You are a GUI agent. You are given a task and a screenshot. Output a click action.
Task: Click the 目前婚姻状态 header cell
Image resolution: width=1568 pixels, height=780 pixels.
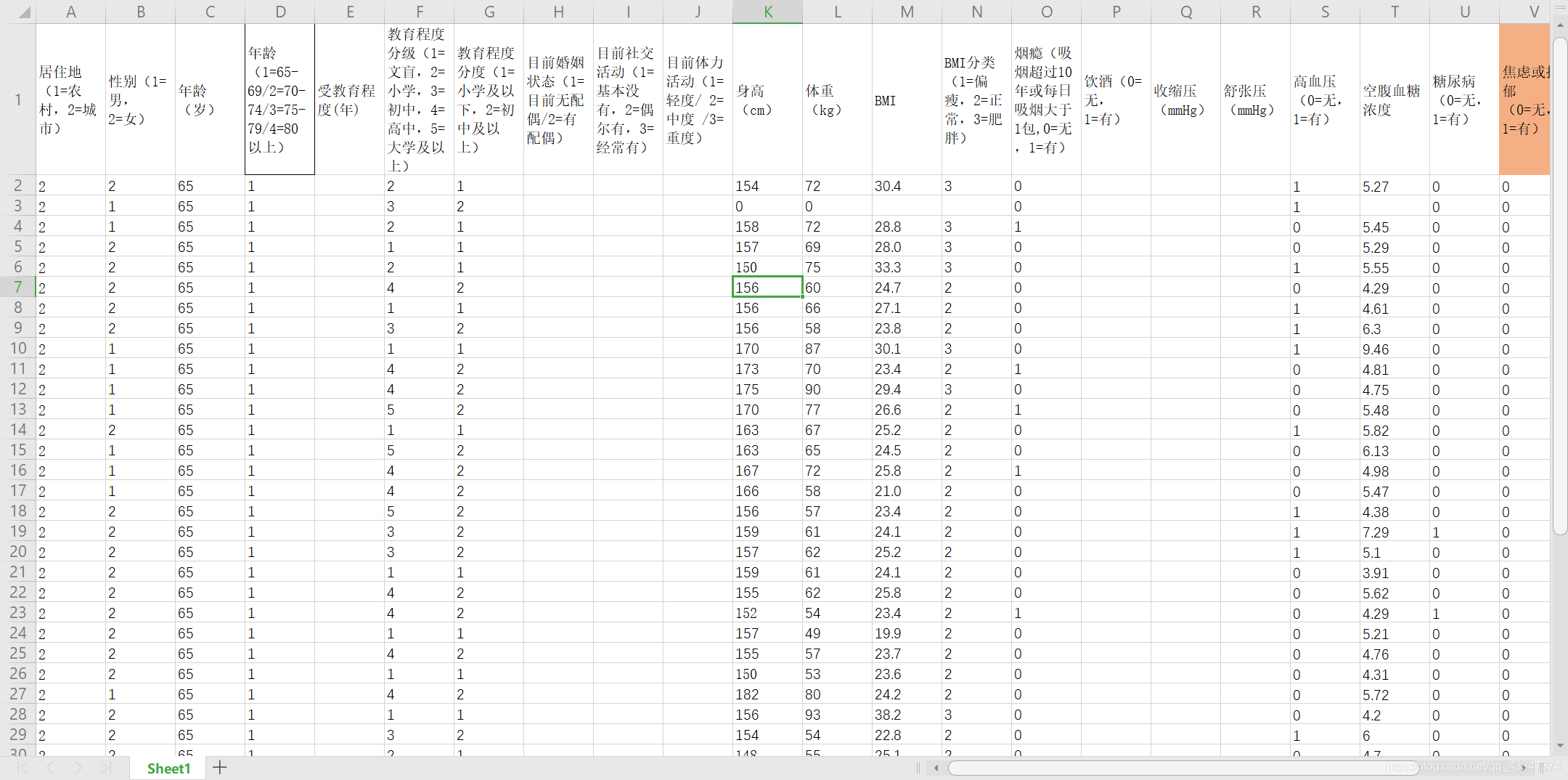coord(558,99)
